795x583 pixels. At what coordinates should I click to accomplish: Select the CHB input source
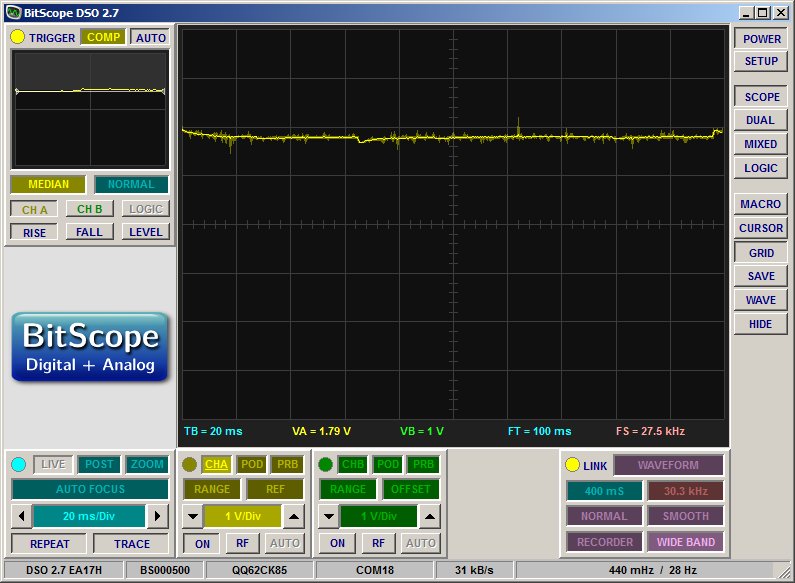point(352,464)
